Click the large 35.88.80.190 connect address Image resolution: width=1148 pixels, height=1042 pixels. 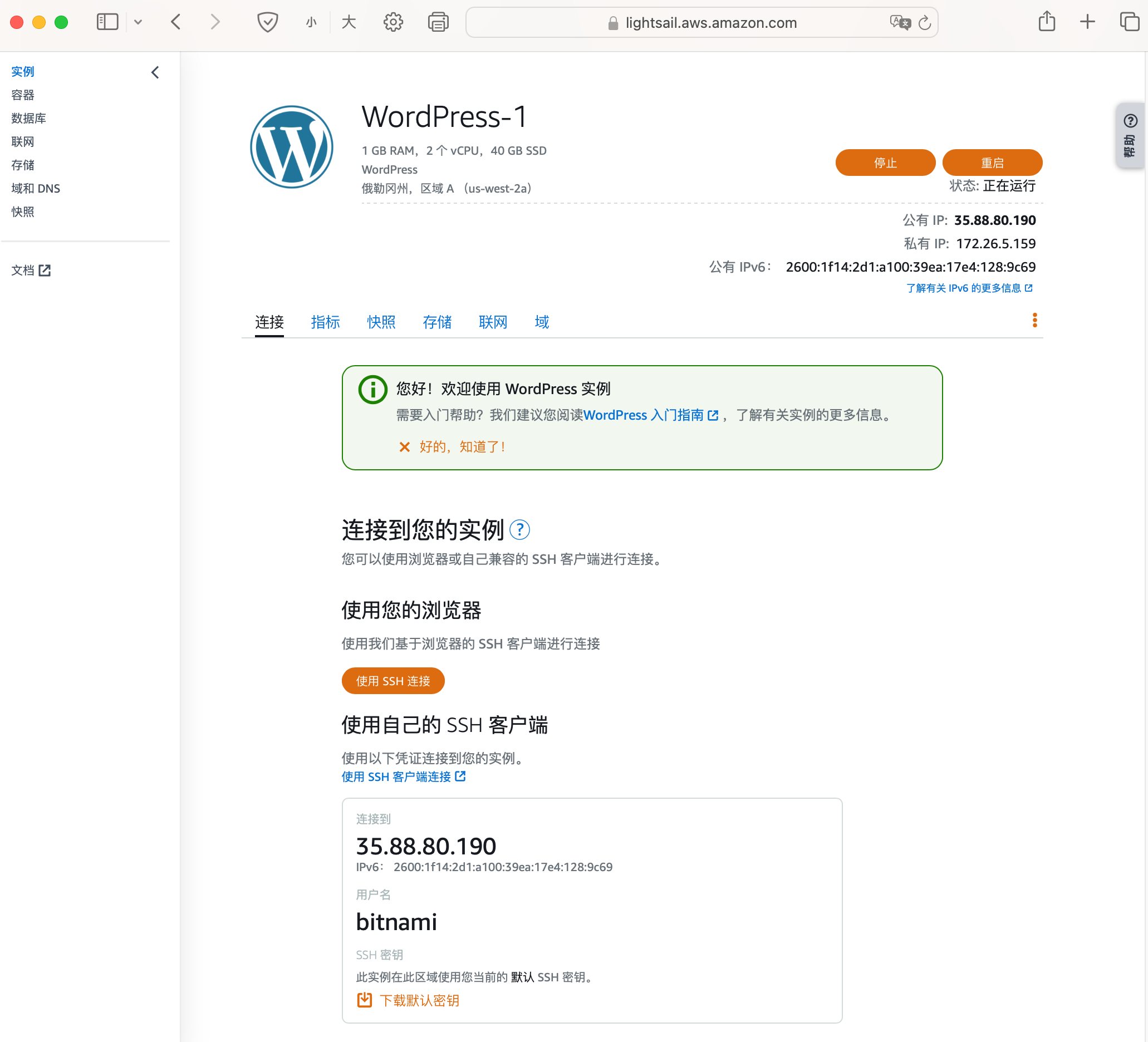pyautogui.click(x=426, y=846)
